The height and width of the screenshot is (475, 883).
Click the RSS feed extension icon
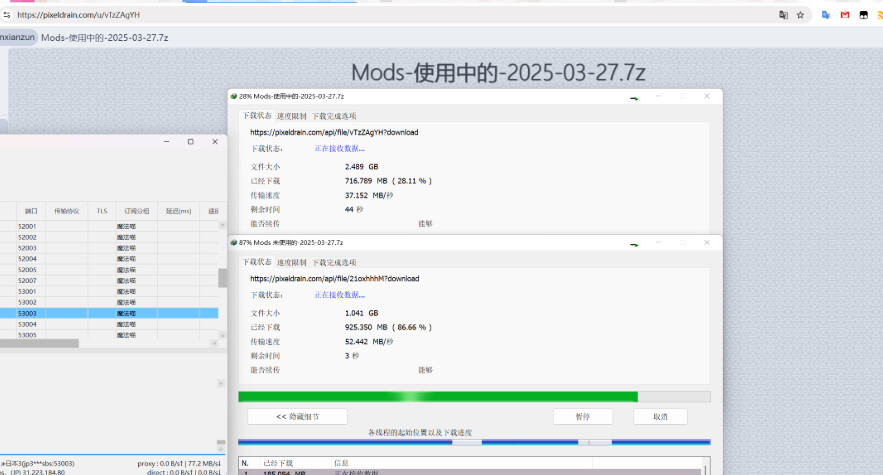pyautogui.click(x=879, y=15)
